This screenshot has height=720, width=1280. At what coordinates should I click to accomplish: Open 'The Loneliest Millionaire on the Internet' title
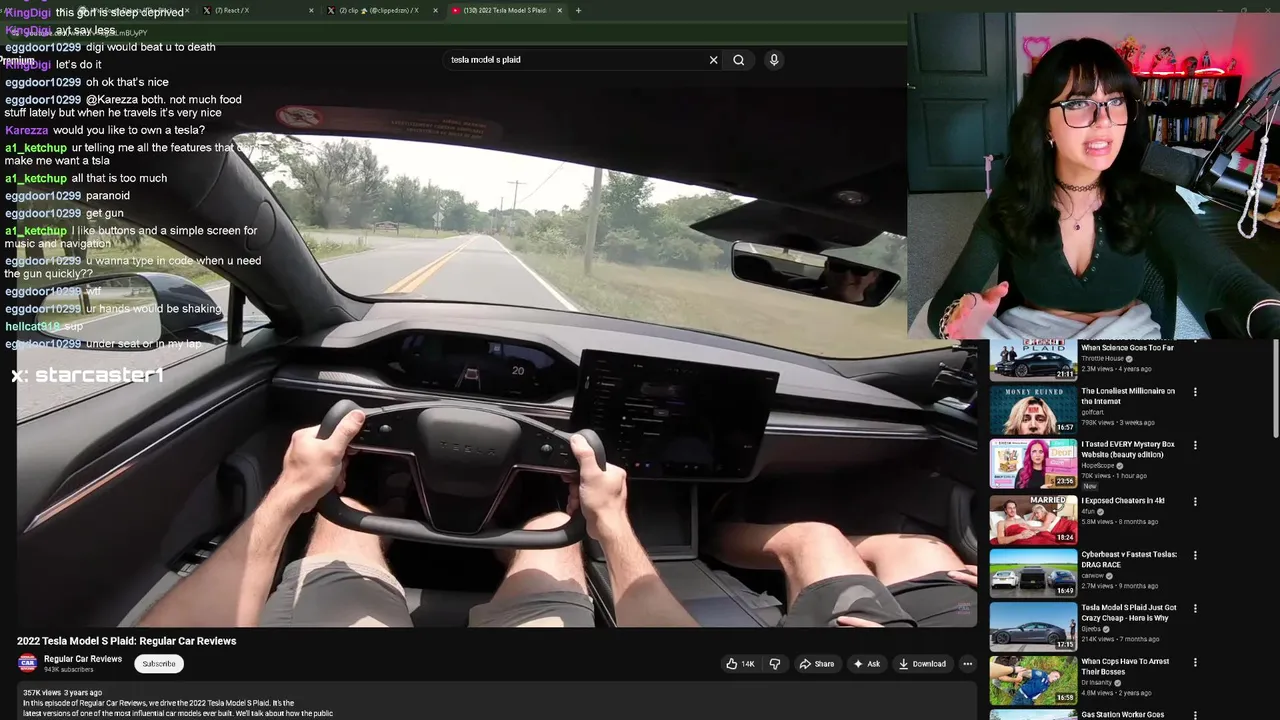[x=1128, y=396]
